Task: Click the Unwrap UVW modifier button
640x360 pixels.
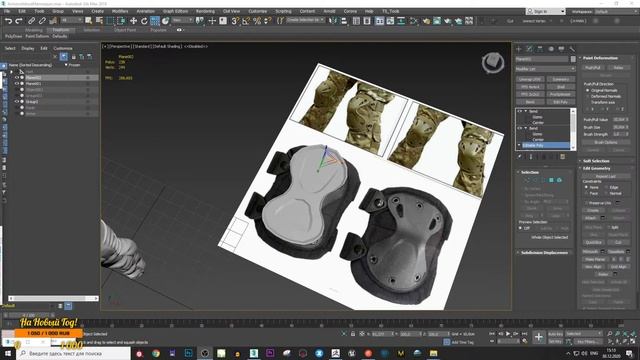Action: pyautogui.click(x=530, y=79)
